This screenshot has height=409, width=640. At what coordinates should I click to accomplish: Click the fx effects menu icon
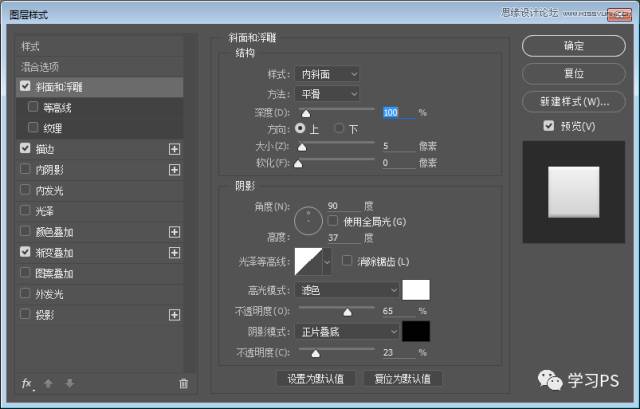point(27,383)
